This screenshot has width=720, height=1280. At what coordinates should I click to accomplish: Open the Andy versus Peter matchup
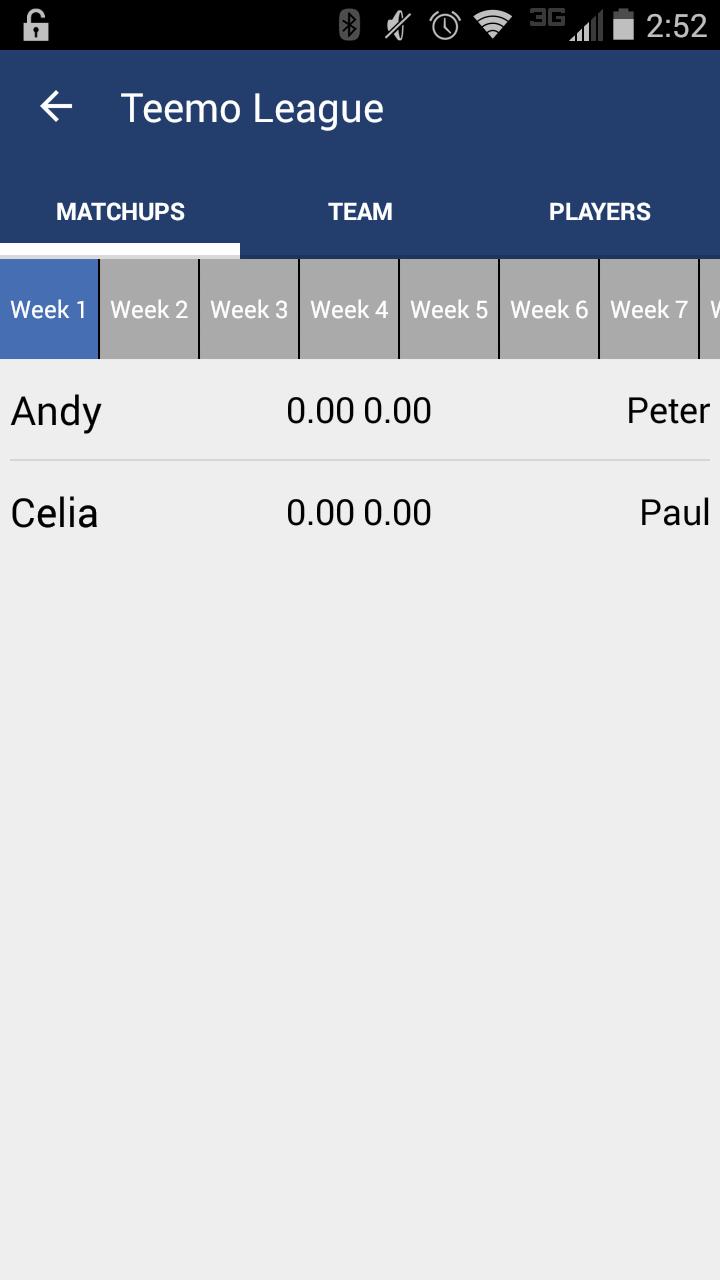click(x=360, y=411)
